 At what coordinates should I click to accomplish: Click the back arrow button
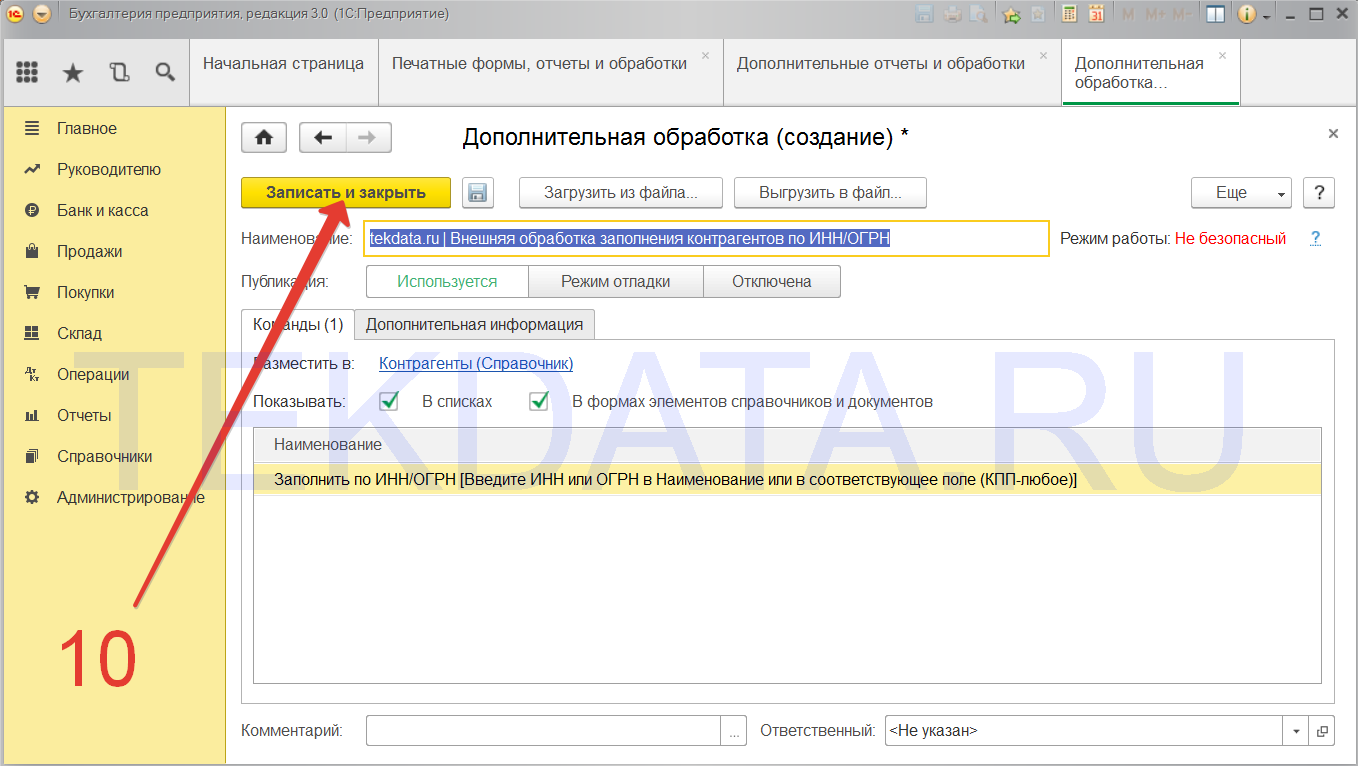322,138
